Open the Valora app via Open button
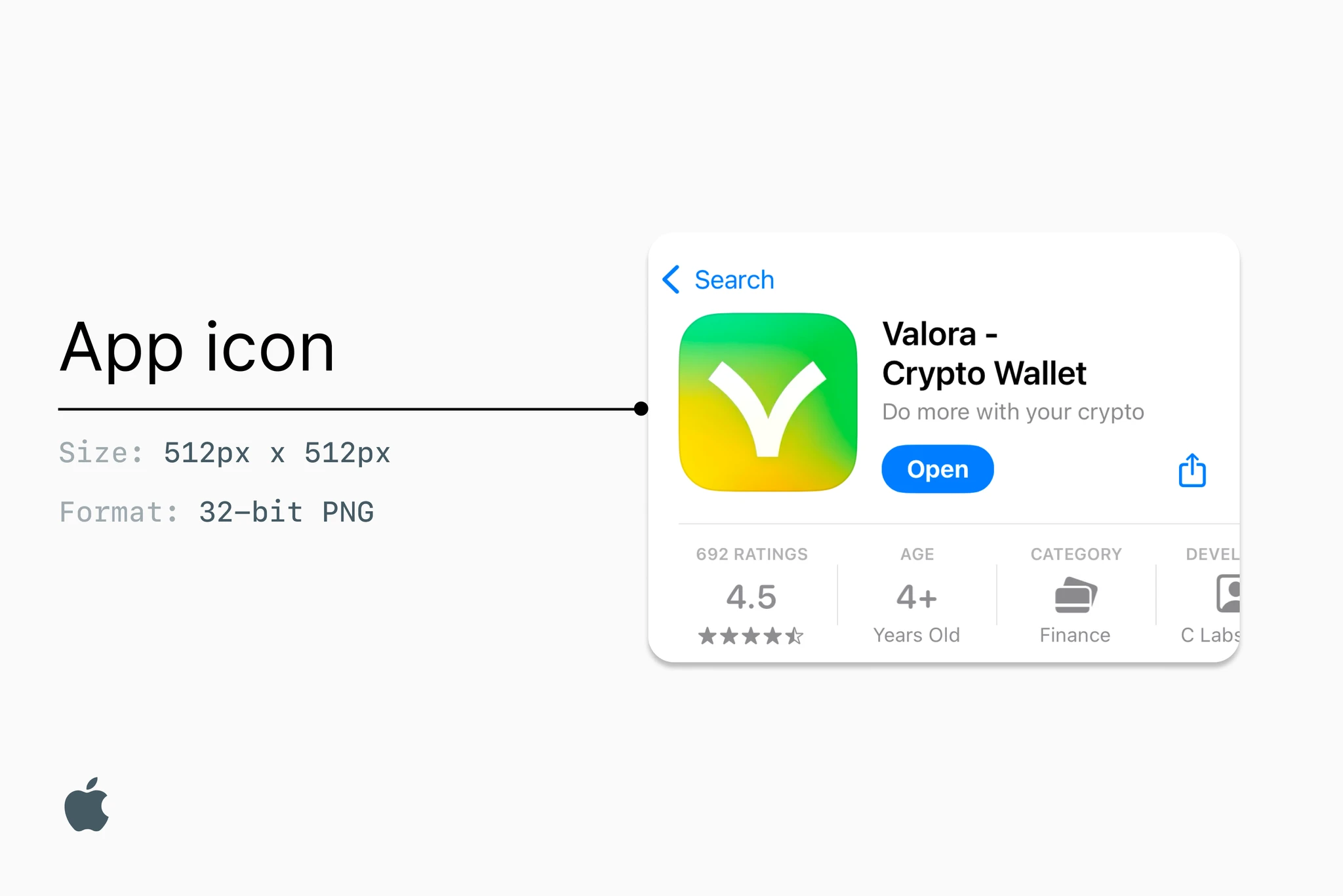Image resolution: width=1343 pixels, height=896 pixels. pyautogui.click(x=938, y=467)
